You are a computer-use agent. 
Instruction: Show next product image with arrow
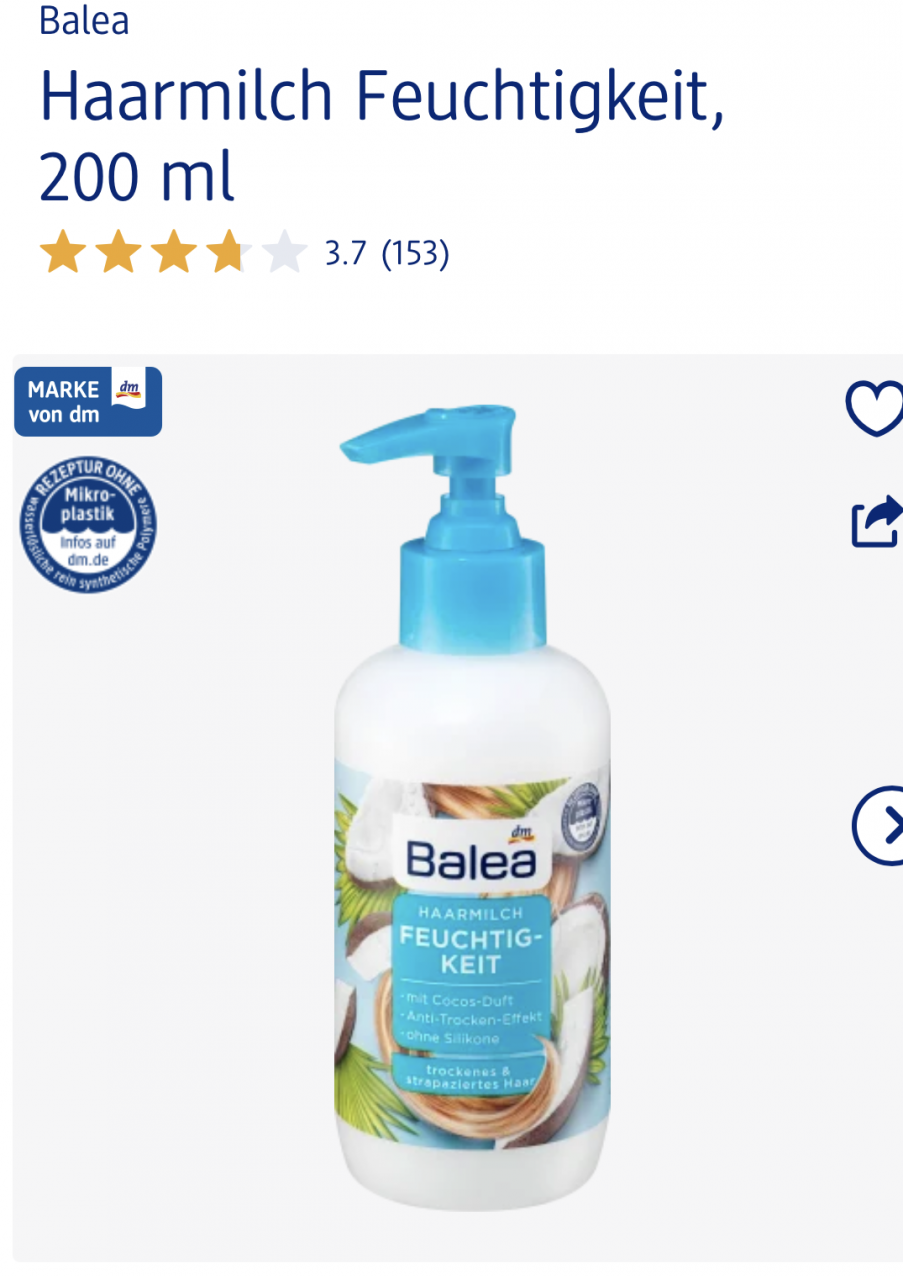point(879,826)
